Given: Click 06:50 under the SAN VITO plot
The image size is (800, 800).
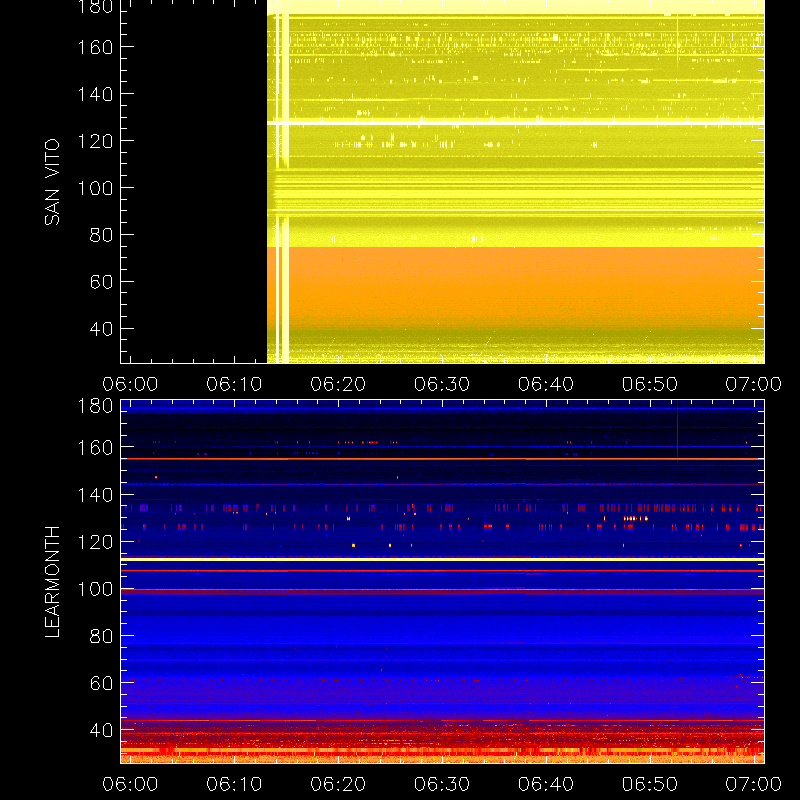Looking at the screenshot, I should (x=649, y=384).
